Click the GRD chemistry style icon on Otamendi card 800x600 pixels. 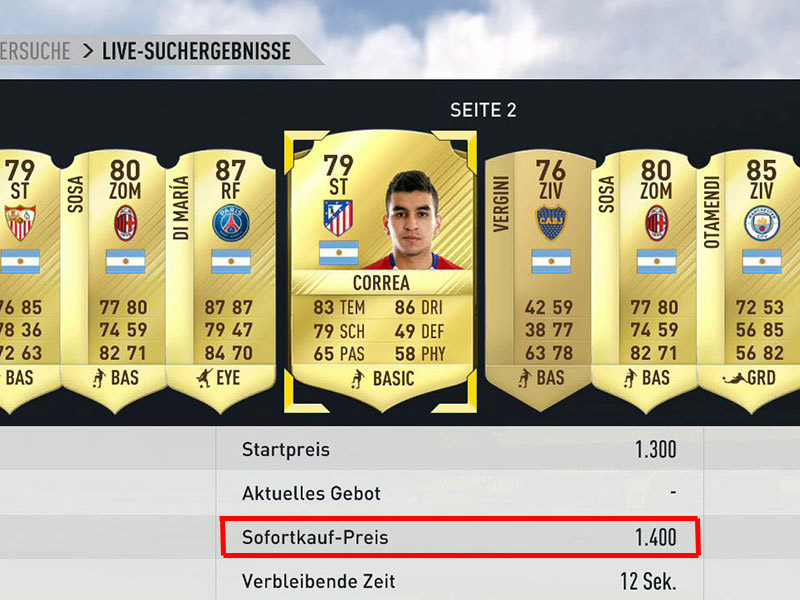[734, 379]
